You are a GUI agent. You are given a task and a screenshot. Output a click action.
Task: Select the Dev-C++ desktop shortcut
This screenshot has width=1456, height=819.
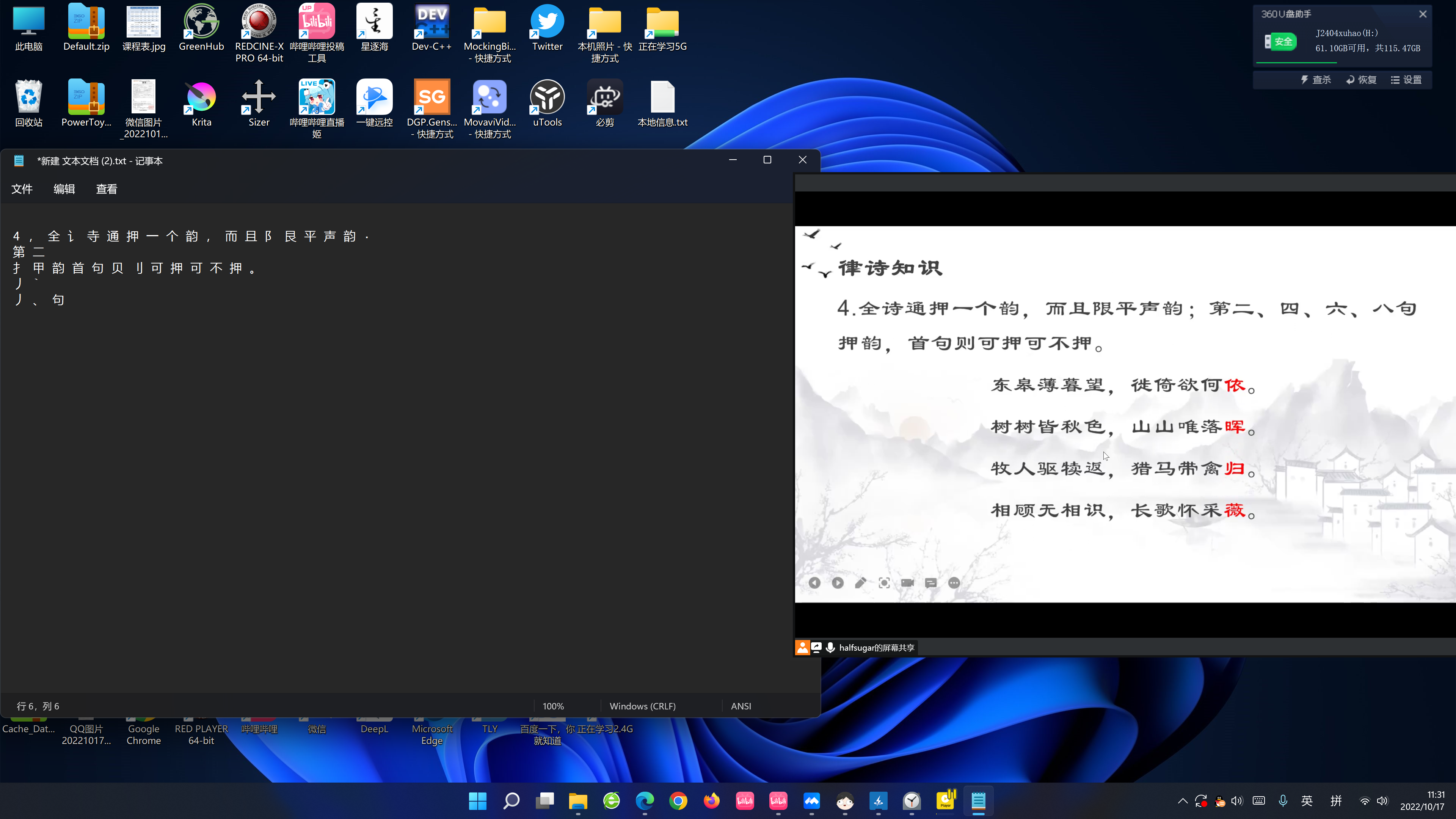point(432,28)
